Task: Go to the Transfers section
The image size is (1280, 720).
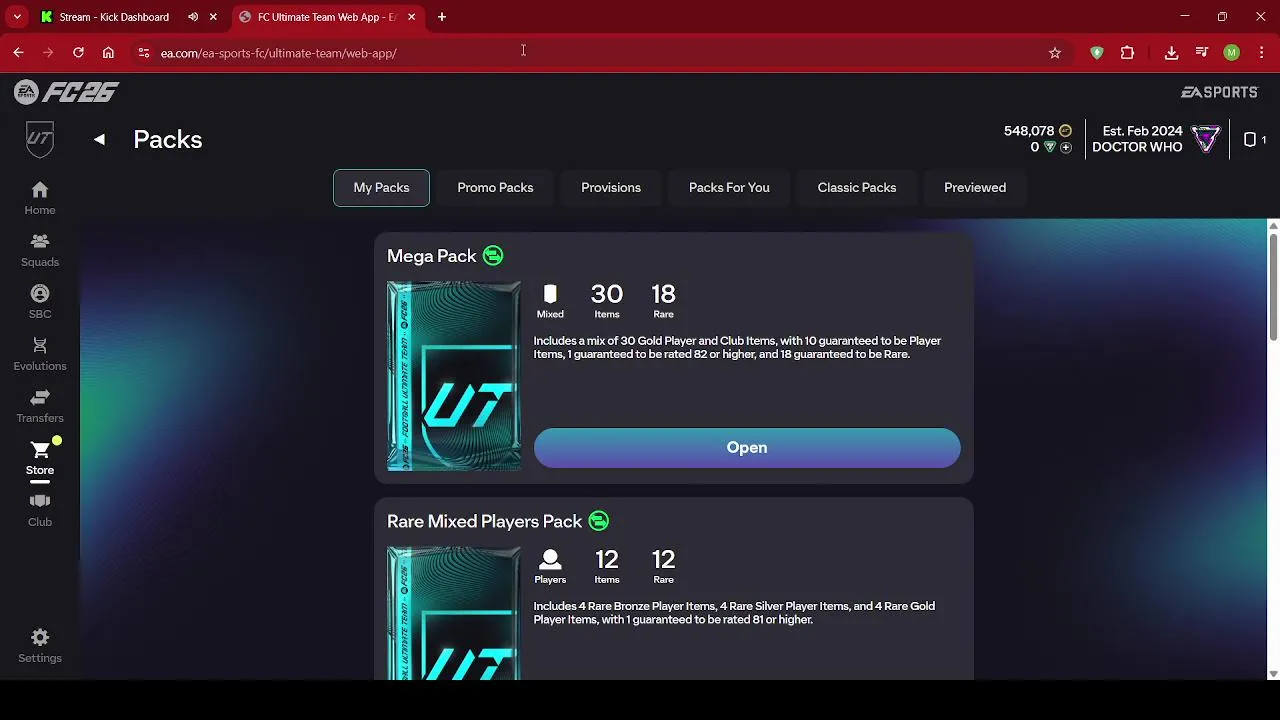Action: [40, 406]
